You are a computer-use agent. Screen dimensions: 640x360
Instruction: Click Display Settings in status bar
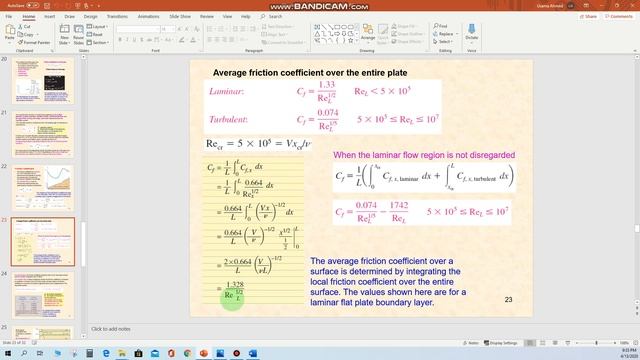[500, 343]
